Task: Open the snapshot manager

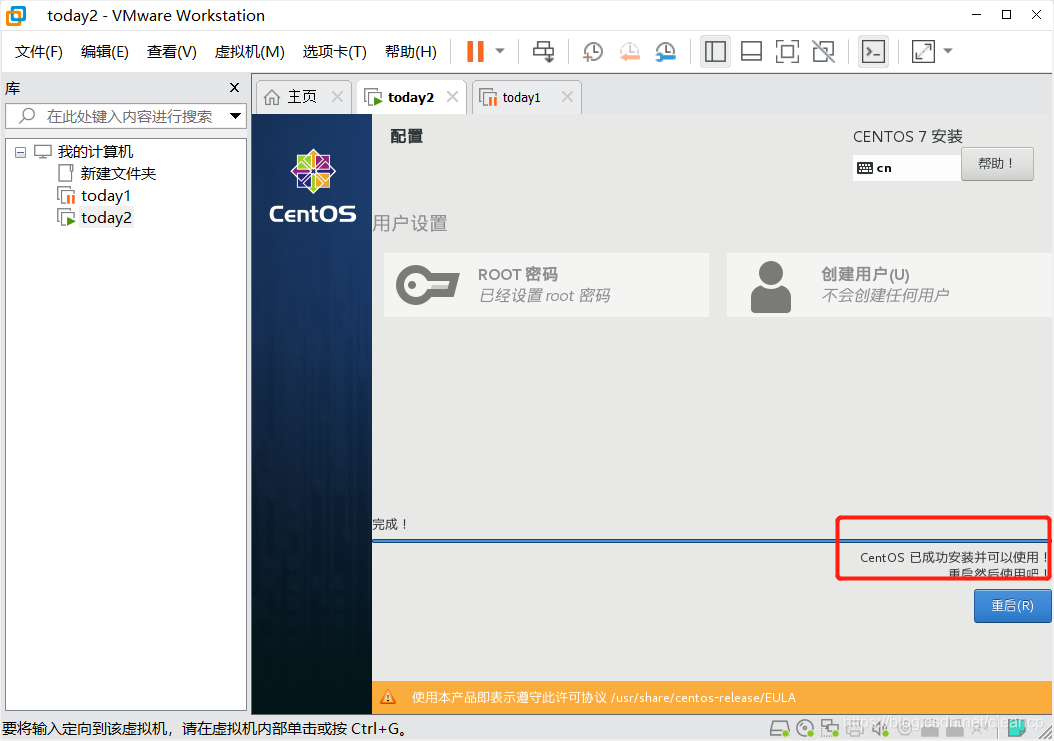Action: (665, 52)
